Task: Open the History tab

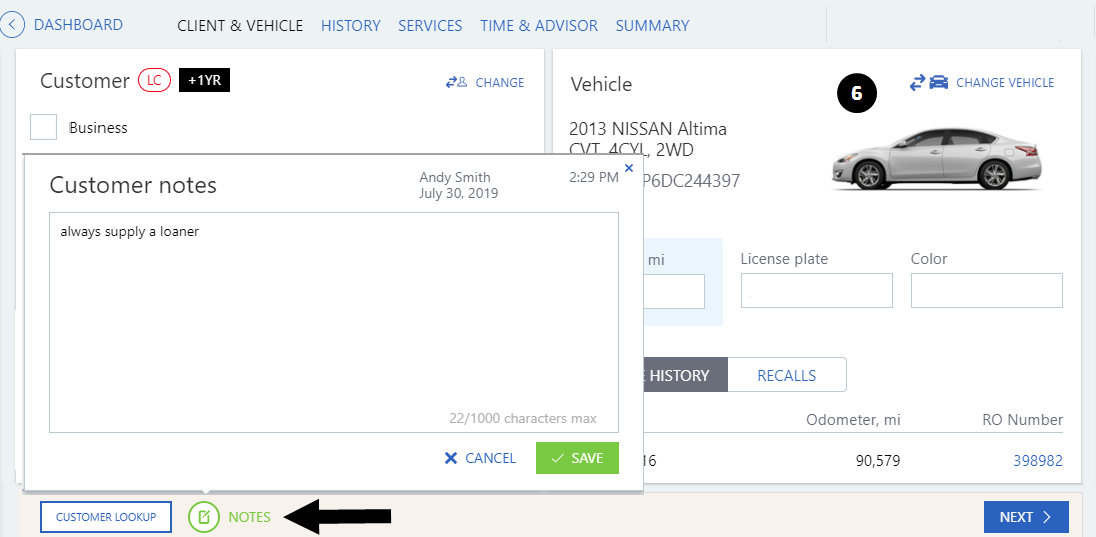Action: coord(350,25)
